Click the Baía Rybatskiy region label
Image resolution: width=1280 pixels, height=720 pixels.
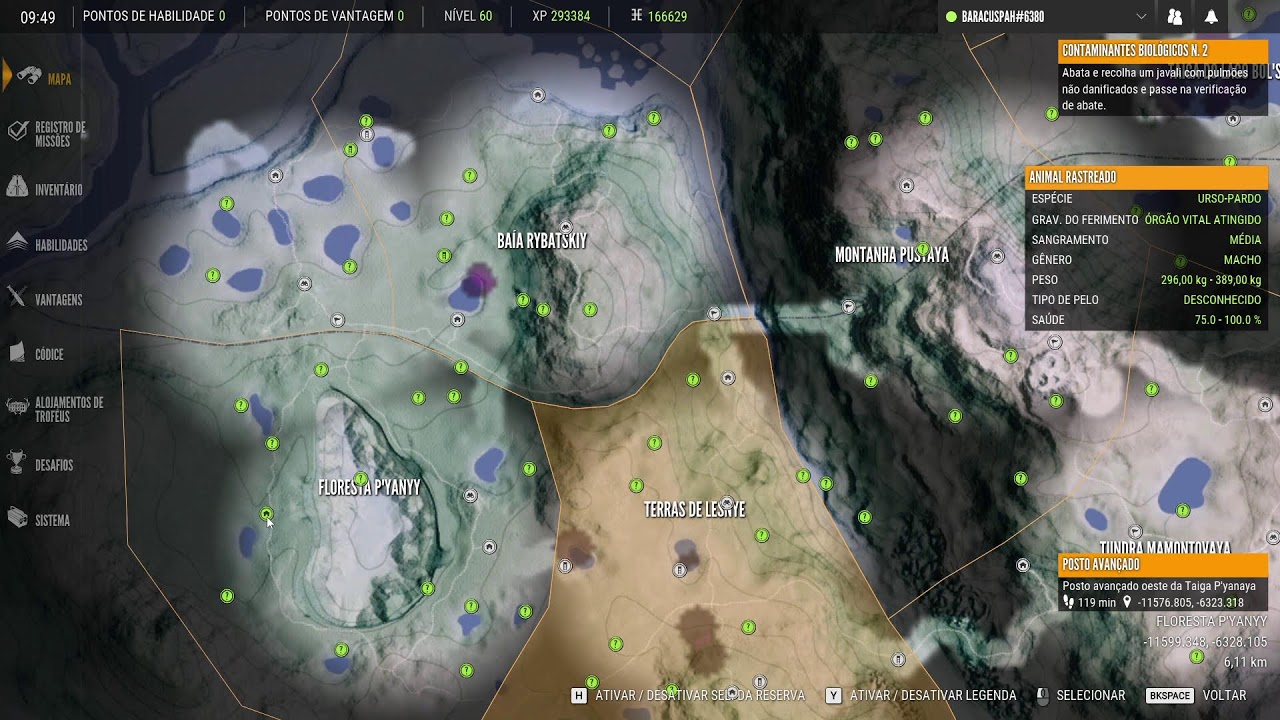tap(542, 241)
